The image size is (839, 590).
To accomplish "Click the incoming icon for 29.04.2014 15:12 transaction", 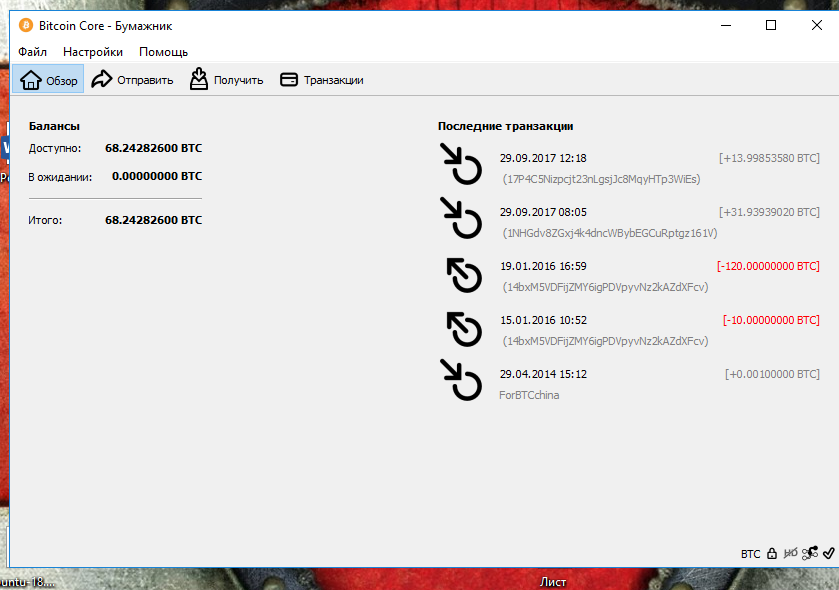I will pos(461,379).
